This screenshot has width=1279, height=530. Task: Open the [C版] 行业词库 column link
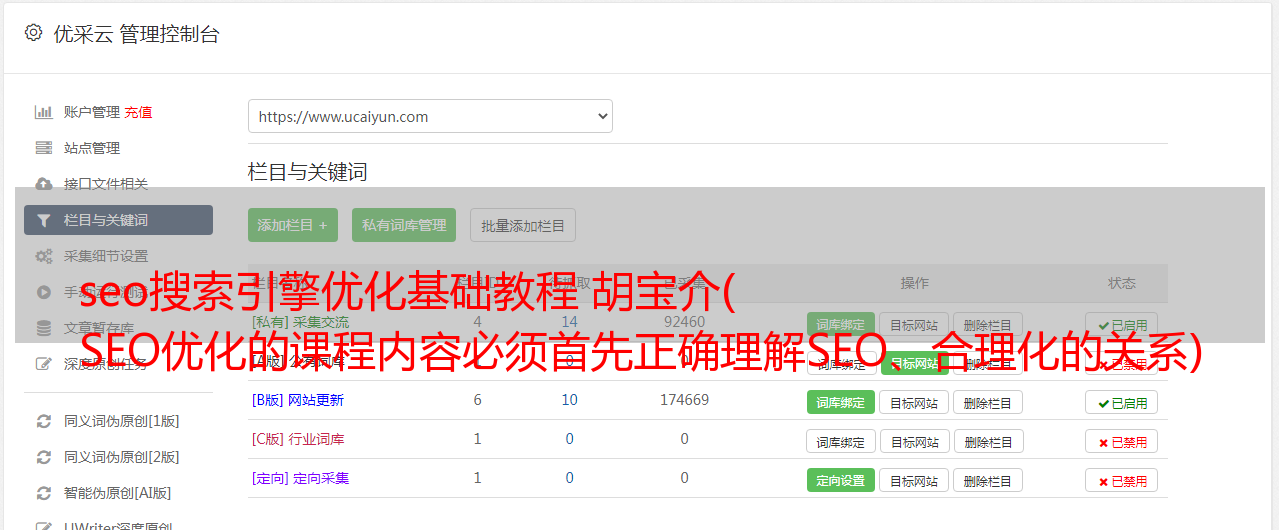tap(298, 439)
